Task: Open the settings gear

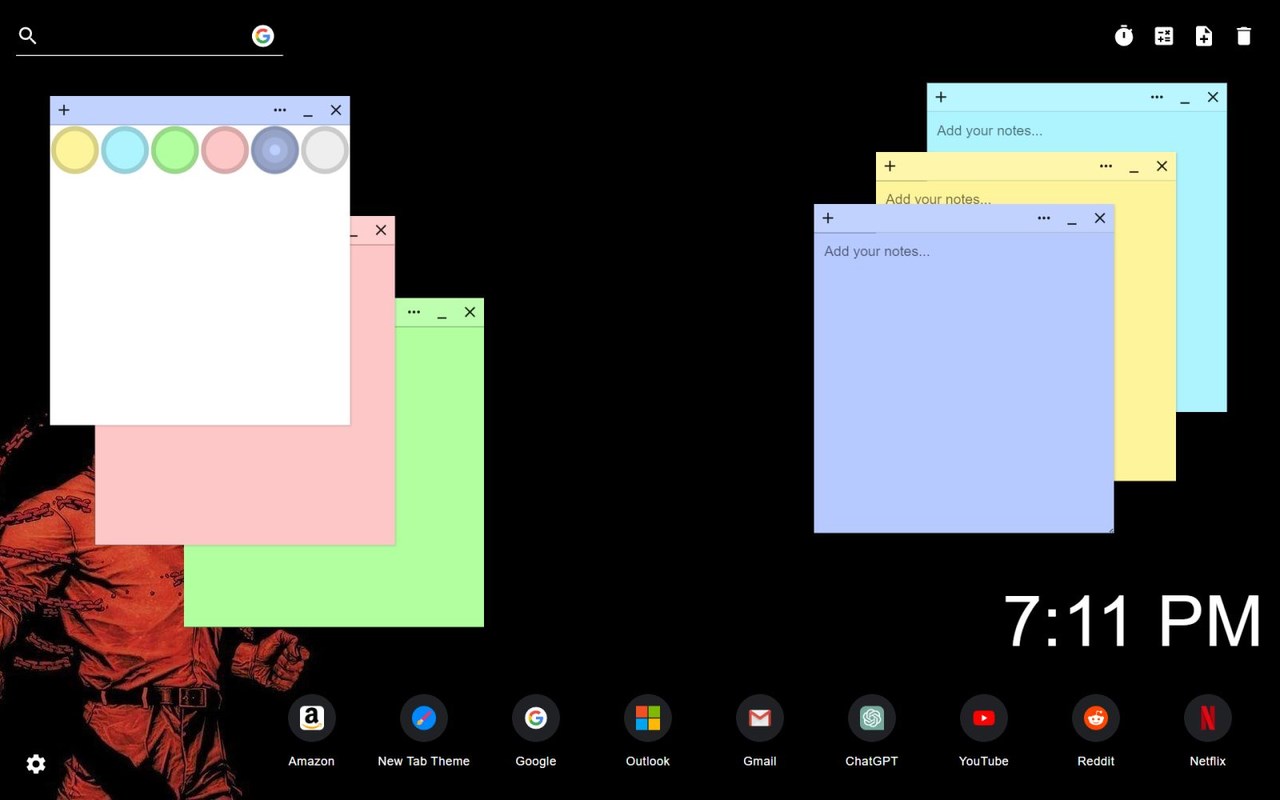Action: (x=36, y=764)
